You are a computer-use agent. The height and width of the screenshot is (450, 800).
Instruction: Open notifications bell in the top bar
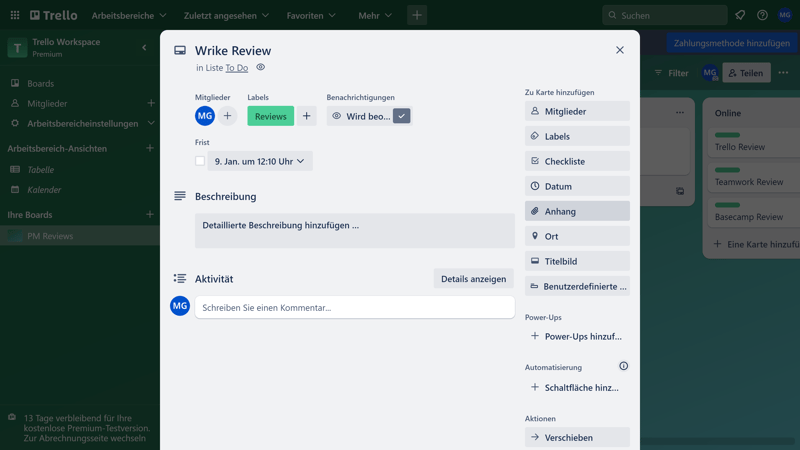740,15
